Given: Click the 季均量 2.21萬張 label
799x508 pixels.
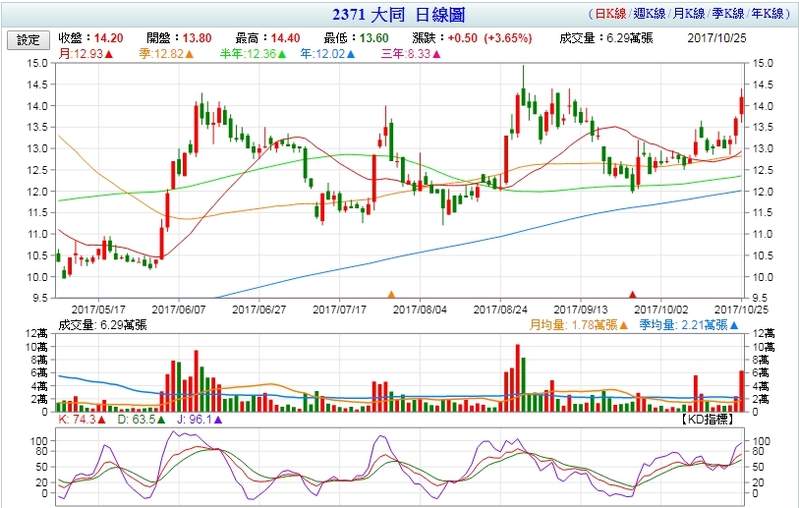Looking at the screenshot, I should [689, 325].
